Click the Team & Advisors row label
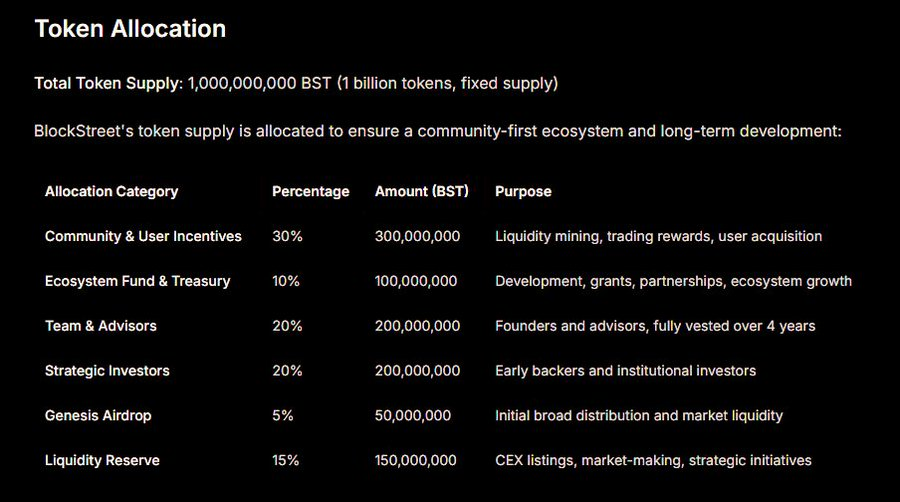 [x=100, y=326]
